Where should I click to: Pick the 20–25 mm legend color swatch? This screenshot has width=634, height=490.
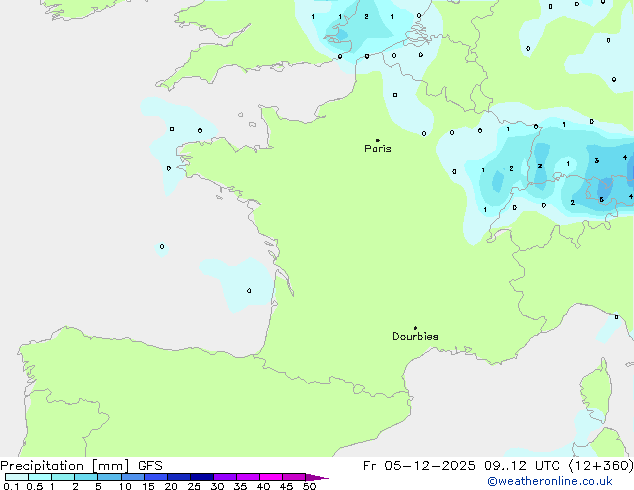pos(179,477)
